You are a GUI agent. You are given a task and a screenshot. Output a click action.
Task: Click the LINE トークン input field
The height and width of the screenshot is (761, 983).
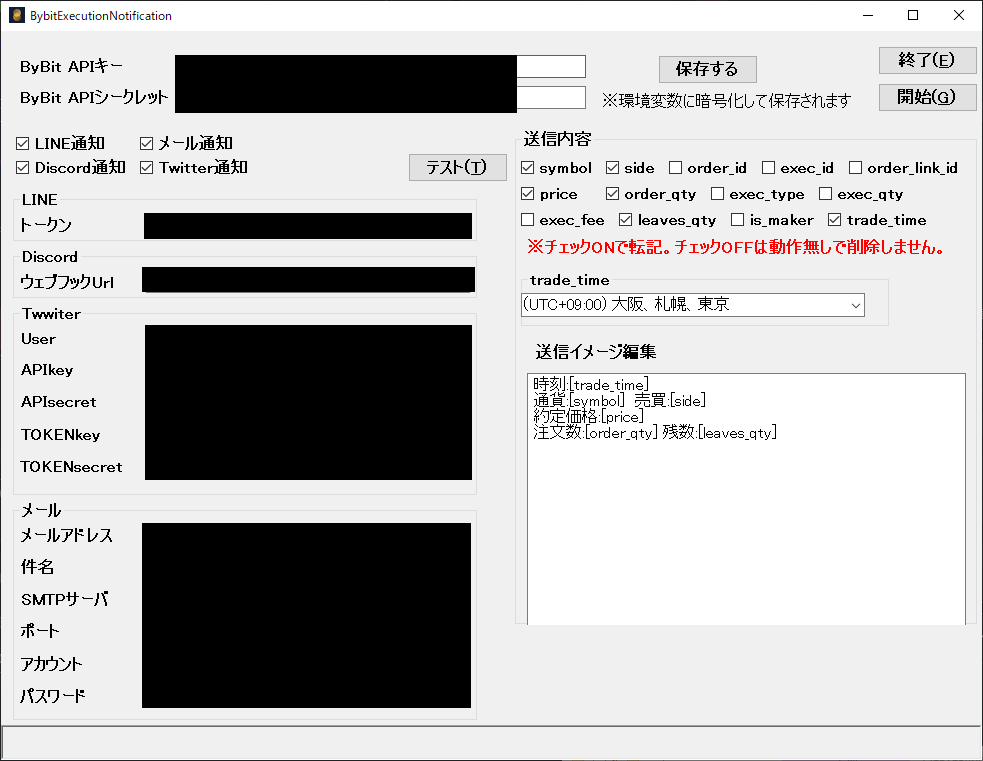[x=308, y=226]
